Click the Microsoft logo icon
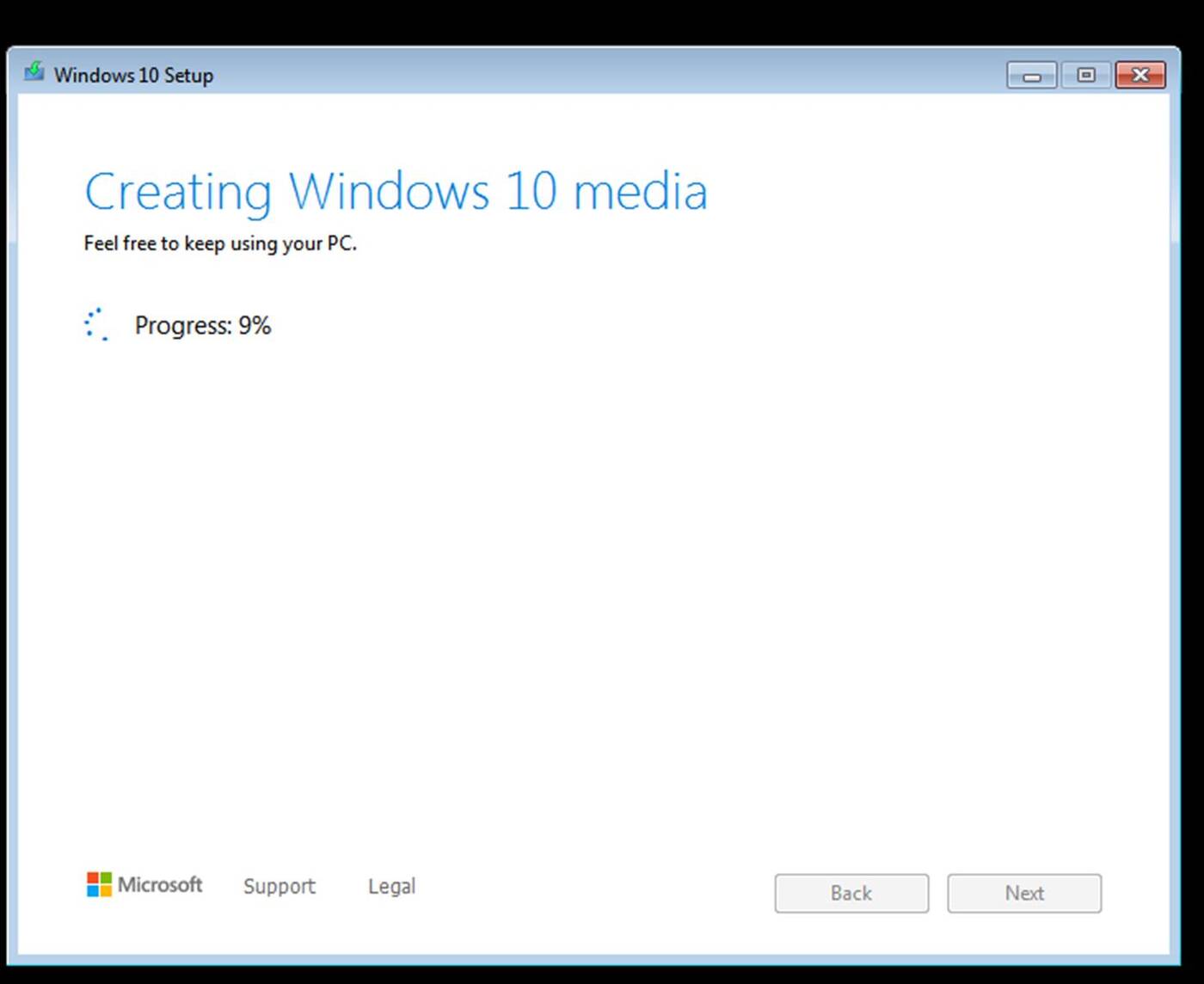This screenshot has height=984, width=1204. 99,883
